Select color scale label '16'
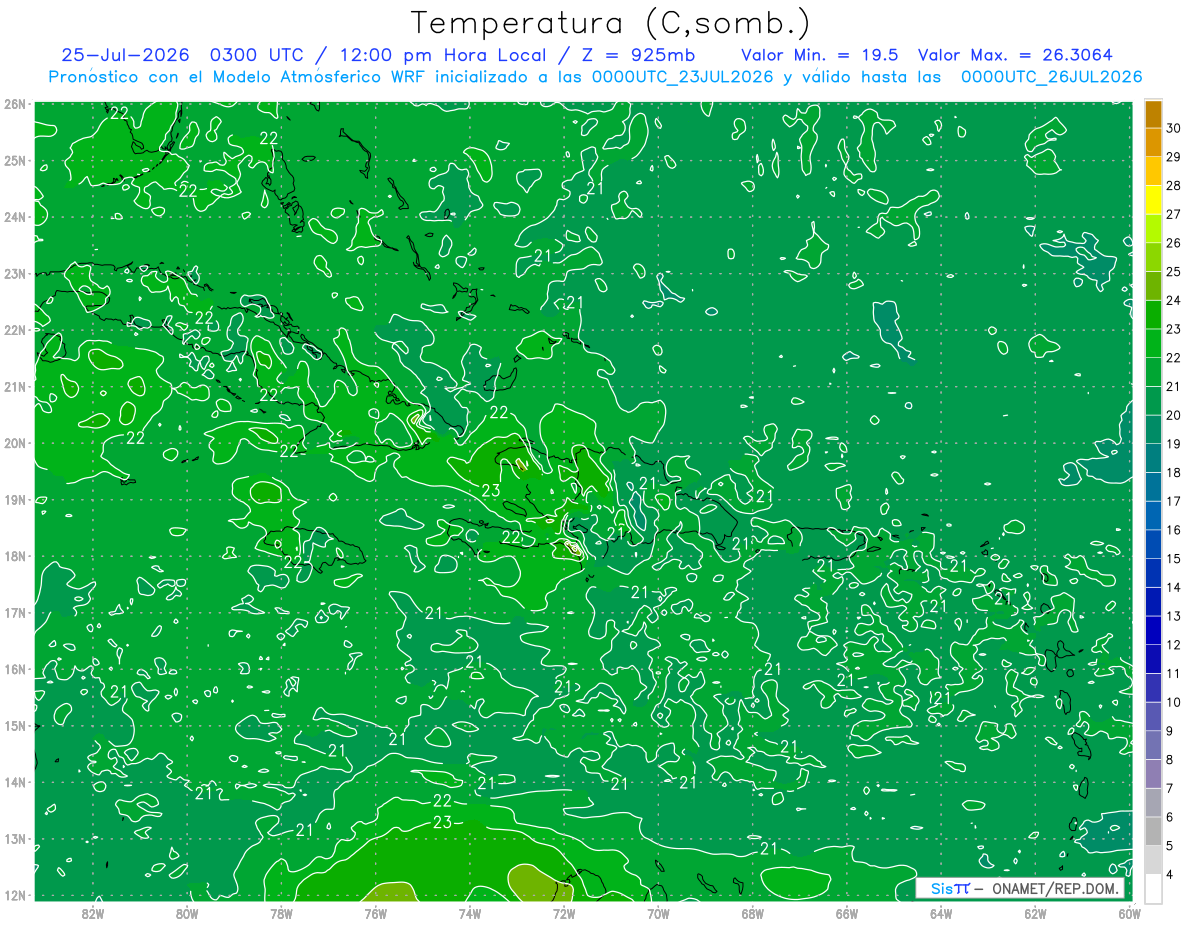This screenshot has width=1200, height=927. [1173, 530]
